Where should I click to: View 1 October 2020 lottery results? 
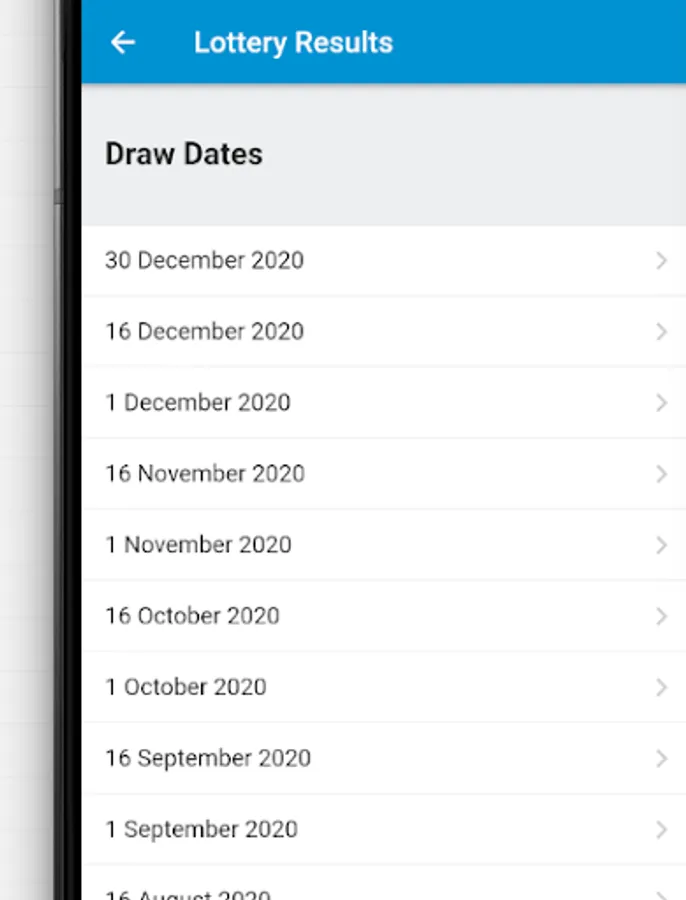[186, 687]
